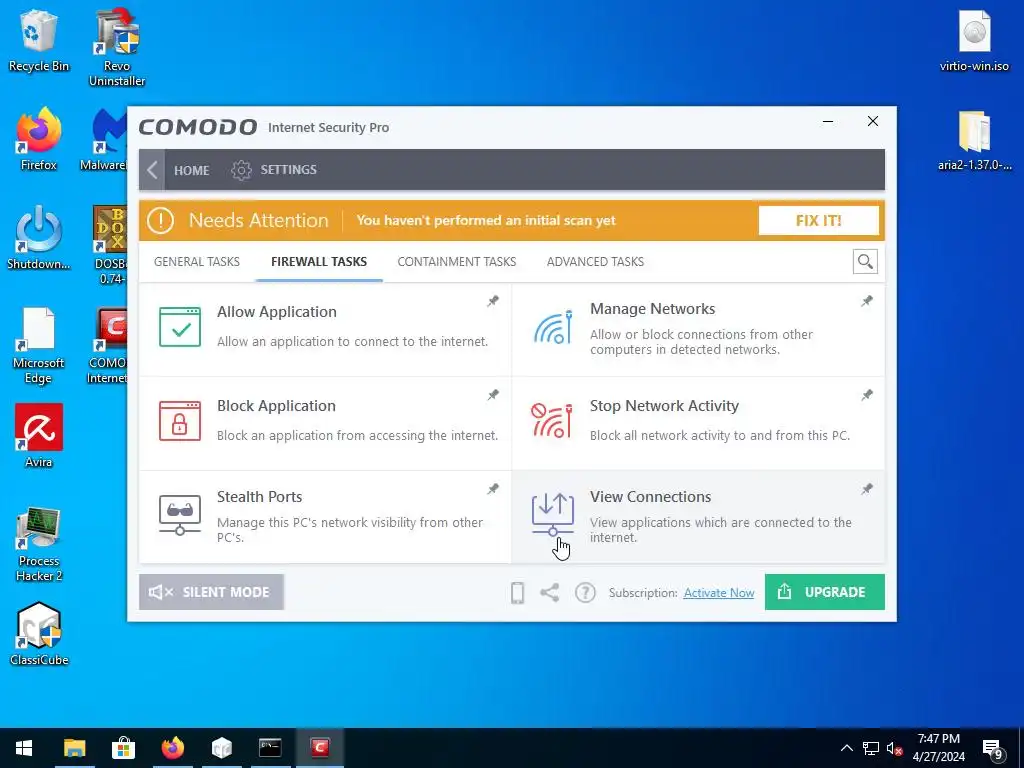Screen dimensions: 1024x768
Task: Pin the Stop Network Activity task
Action: (867, 395)
